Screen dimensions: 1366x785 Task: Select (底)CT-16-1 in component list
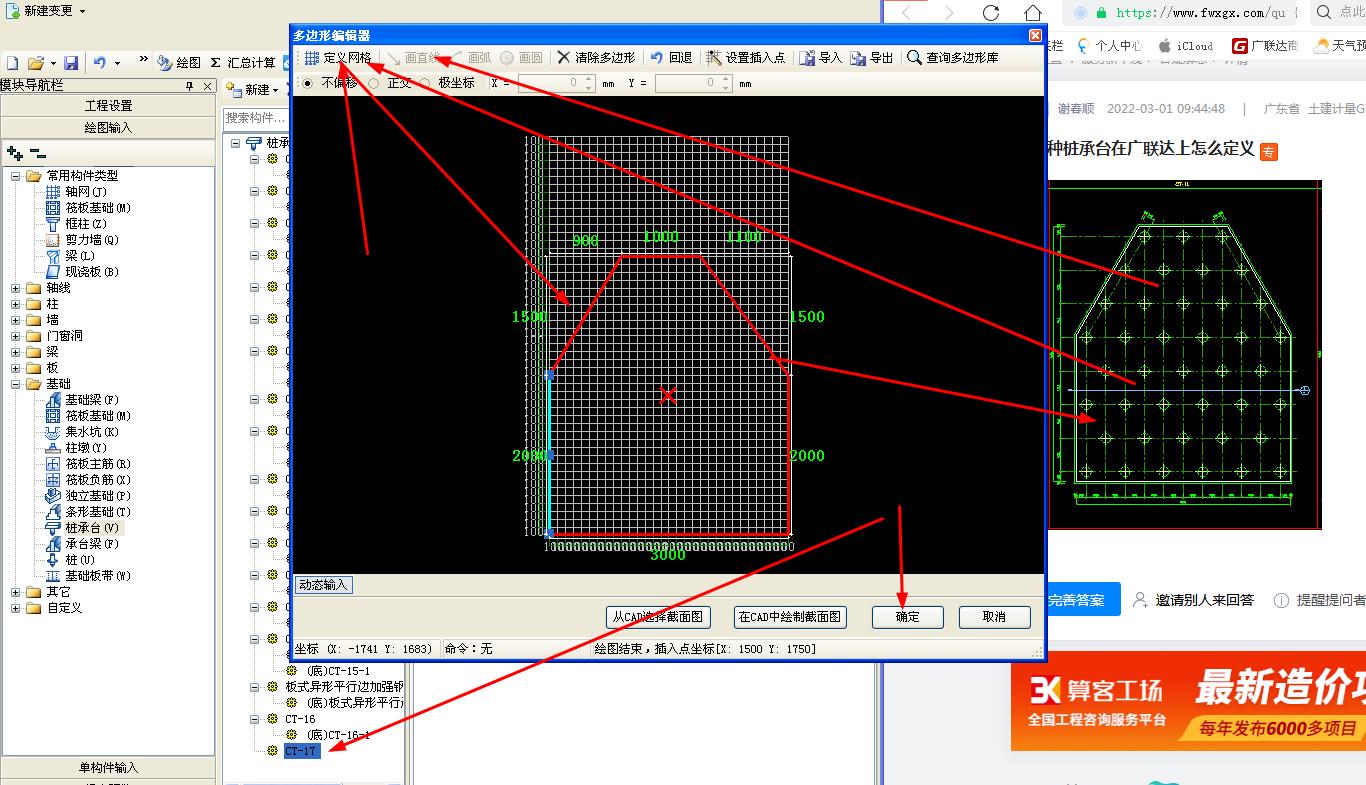point(337,735)
